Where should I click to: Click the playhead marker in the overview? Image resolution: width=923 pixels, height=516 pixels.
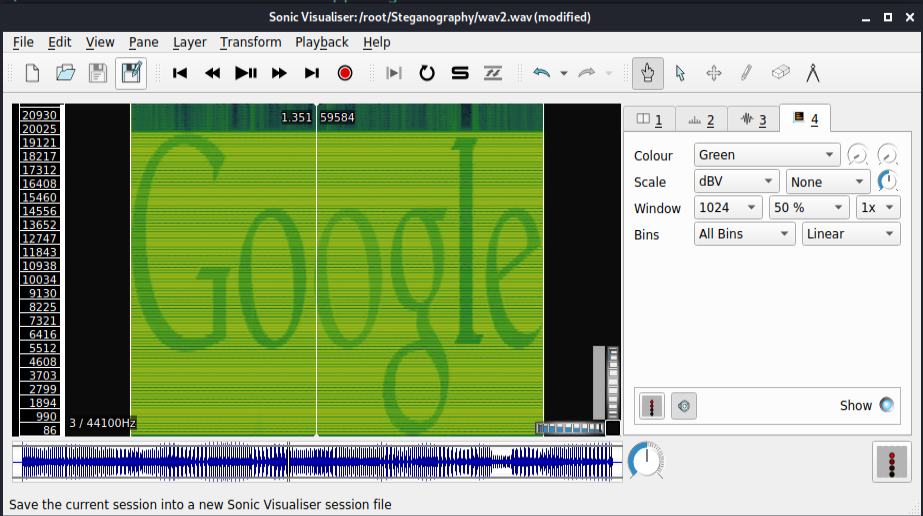click(288, 462)
